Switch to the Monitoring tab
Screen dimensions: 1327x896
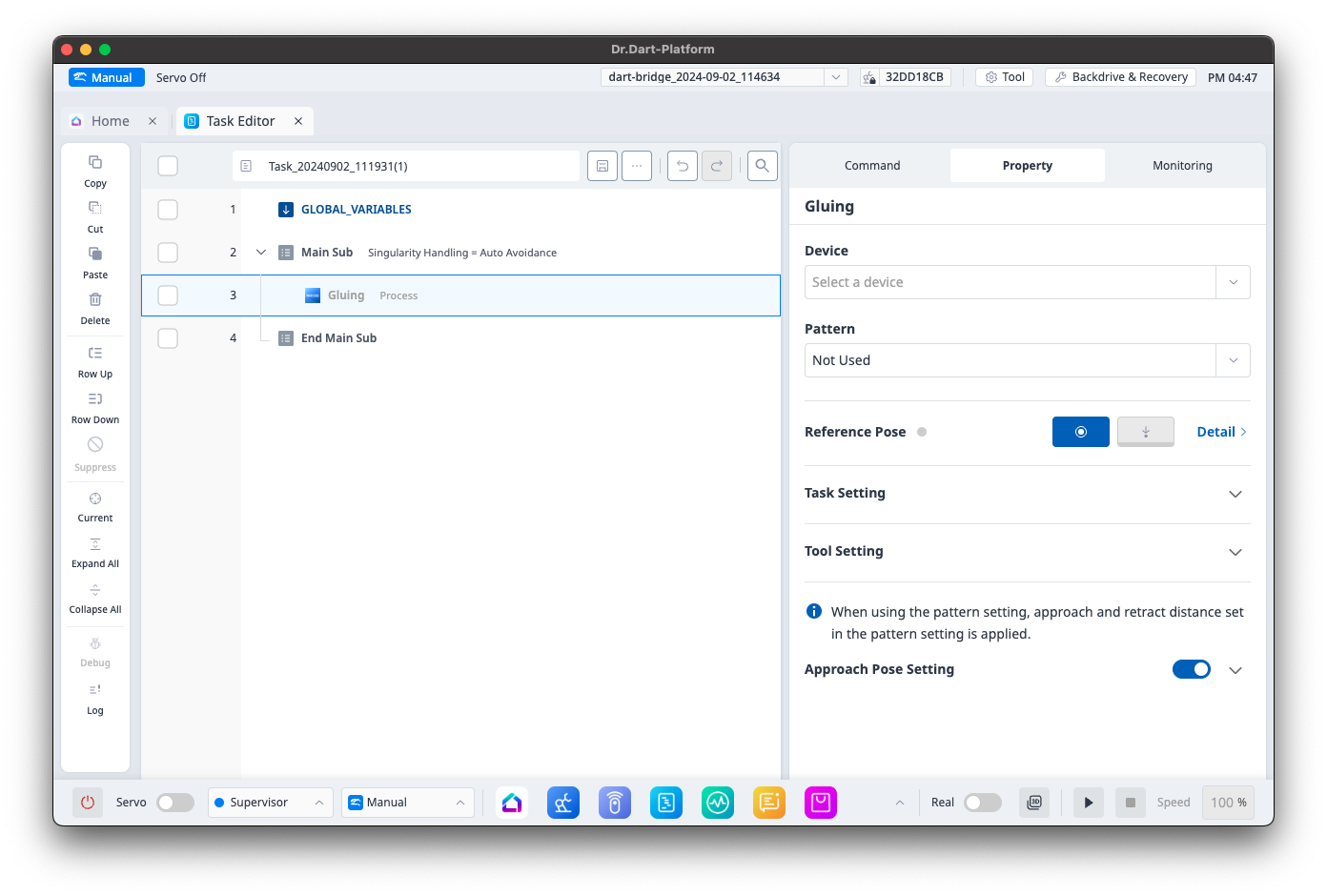(x=1182, y=166)
